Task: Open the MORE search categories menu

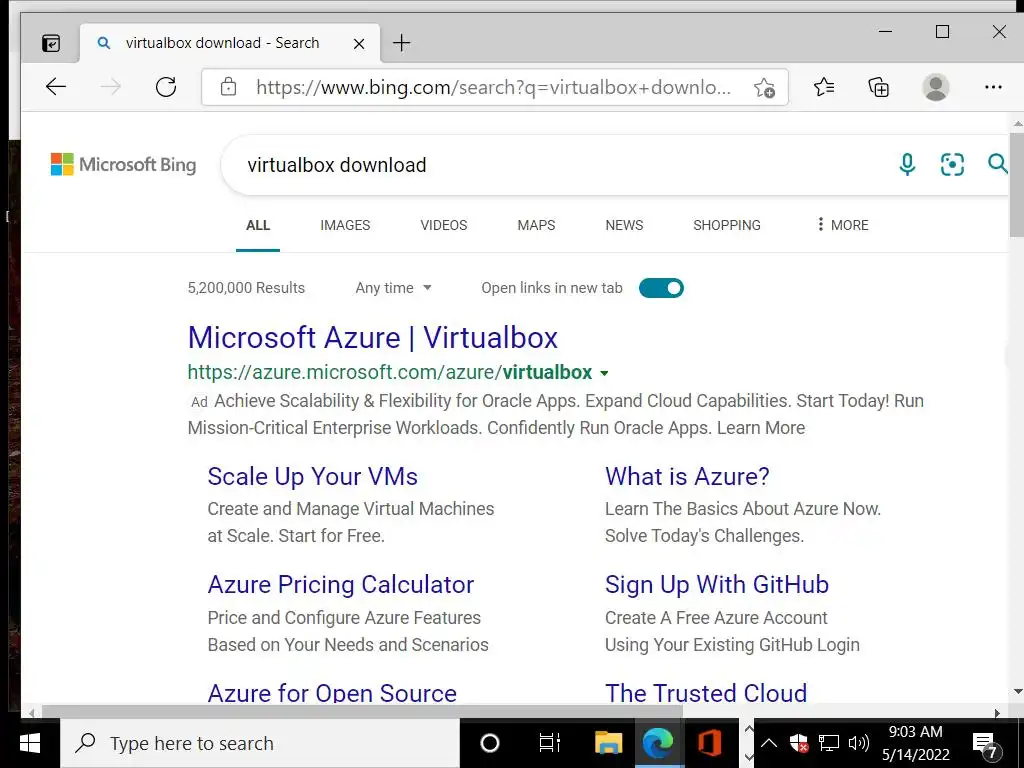Action: [842, 225]
